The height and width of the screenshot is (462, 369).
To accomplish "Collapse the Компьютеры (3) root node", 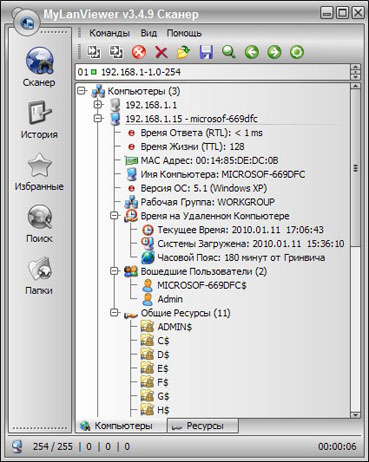I will [81, 90].
